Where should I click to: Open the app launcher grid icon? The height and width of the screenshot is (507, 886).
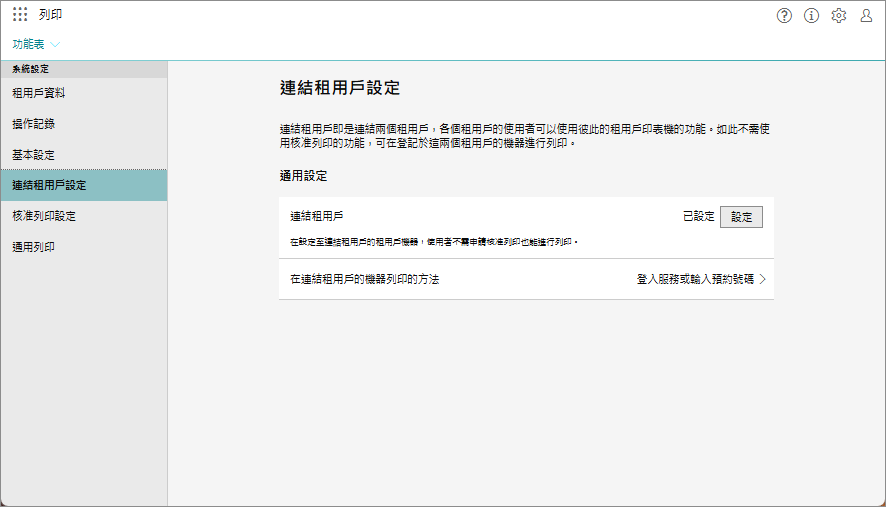(x=20, y=15)
